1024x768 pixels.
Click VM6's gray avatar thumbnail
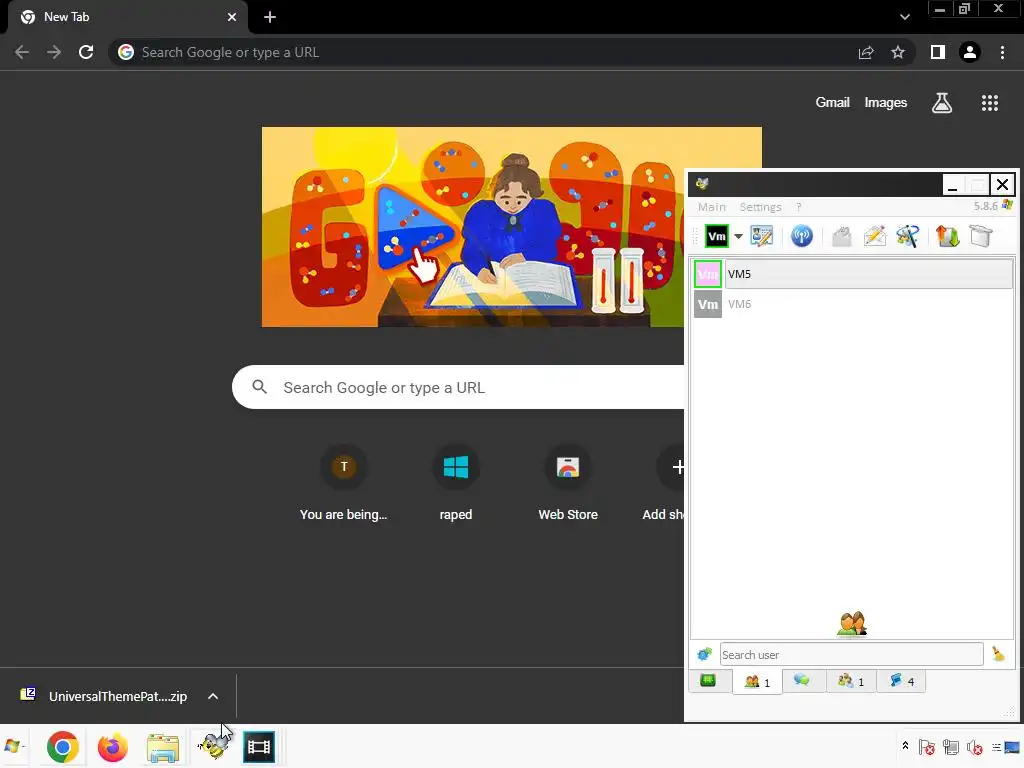[707, 304]
